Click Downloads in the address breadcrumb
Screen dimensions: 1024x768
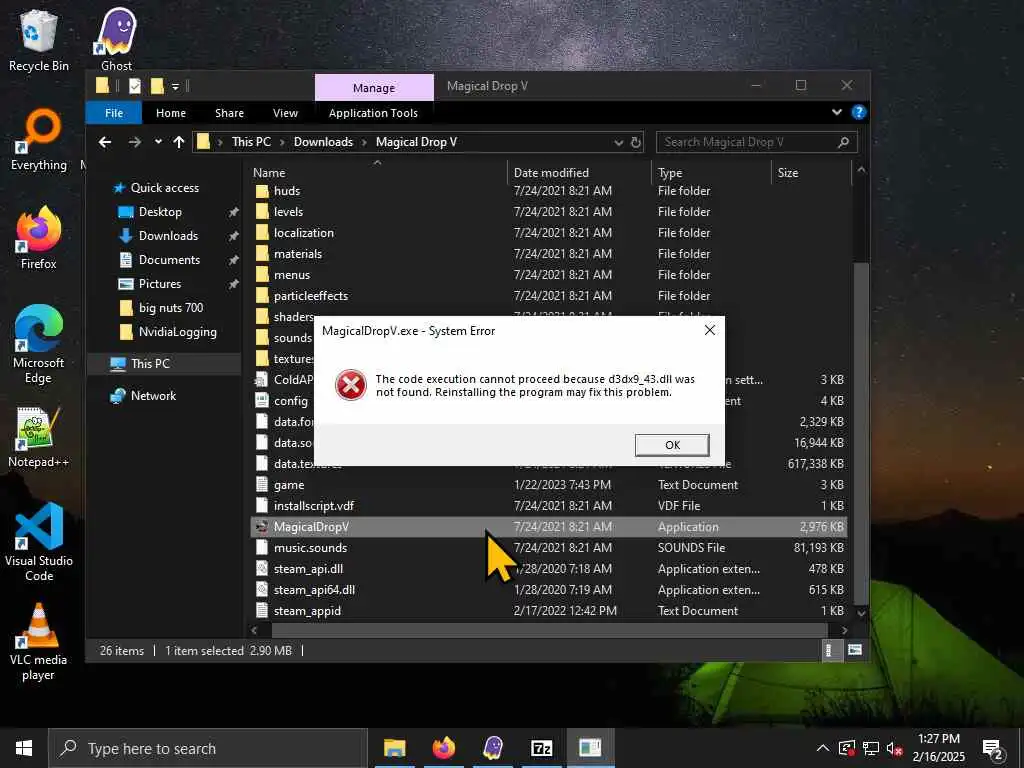click(x=323, y=142)
